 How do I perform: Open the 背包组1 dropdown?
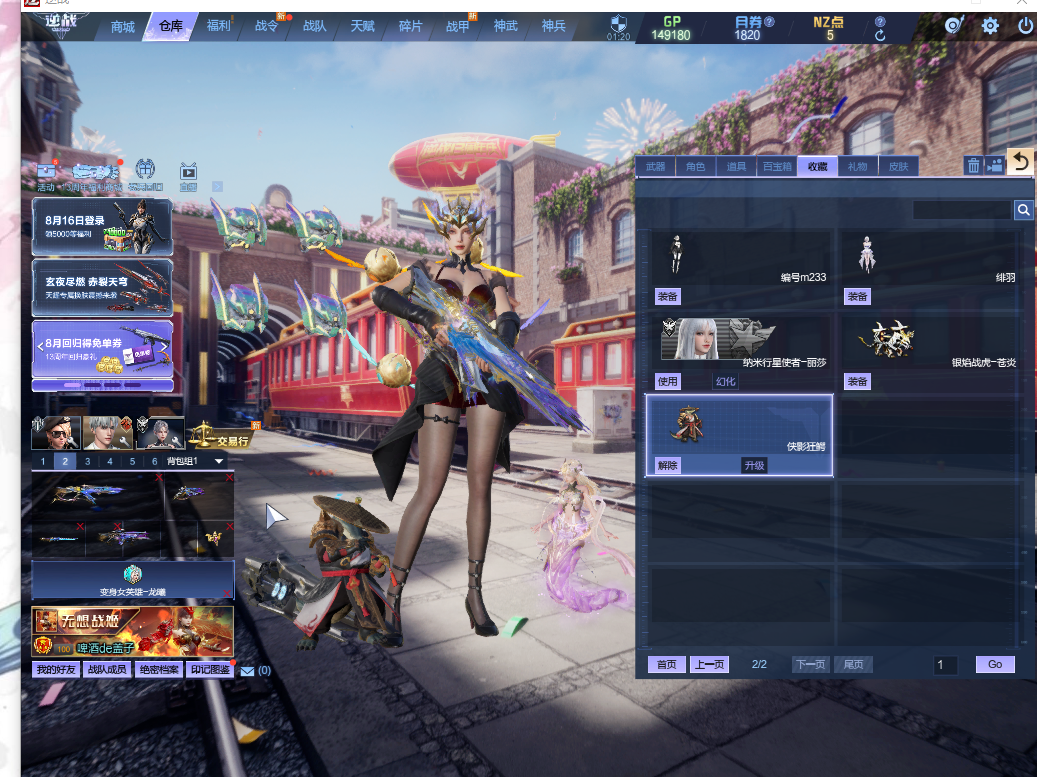[x=195, y=461]
